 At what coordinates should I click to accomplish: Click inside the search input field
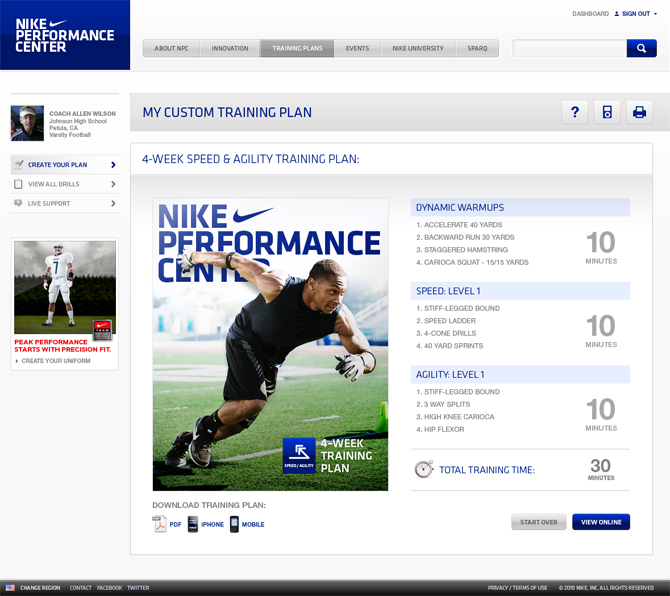[x=570, y=48]
